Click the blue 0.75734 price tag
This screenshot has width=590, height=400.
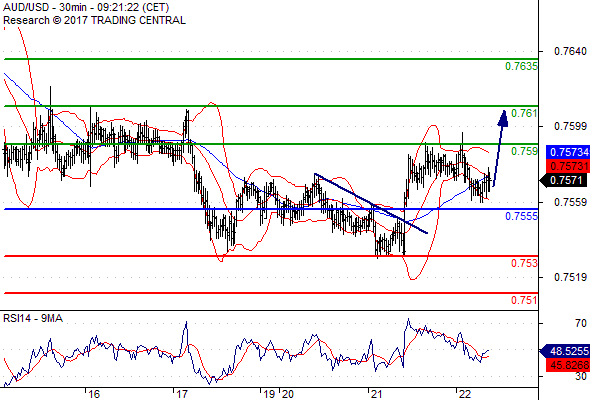tap(567, 152)
